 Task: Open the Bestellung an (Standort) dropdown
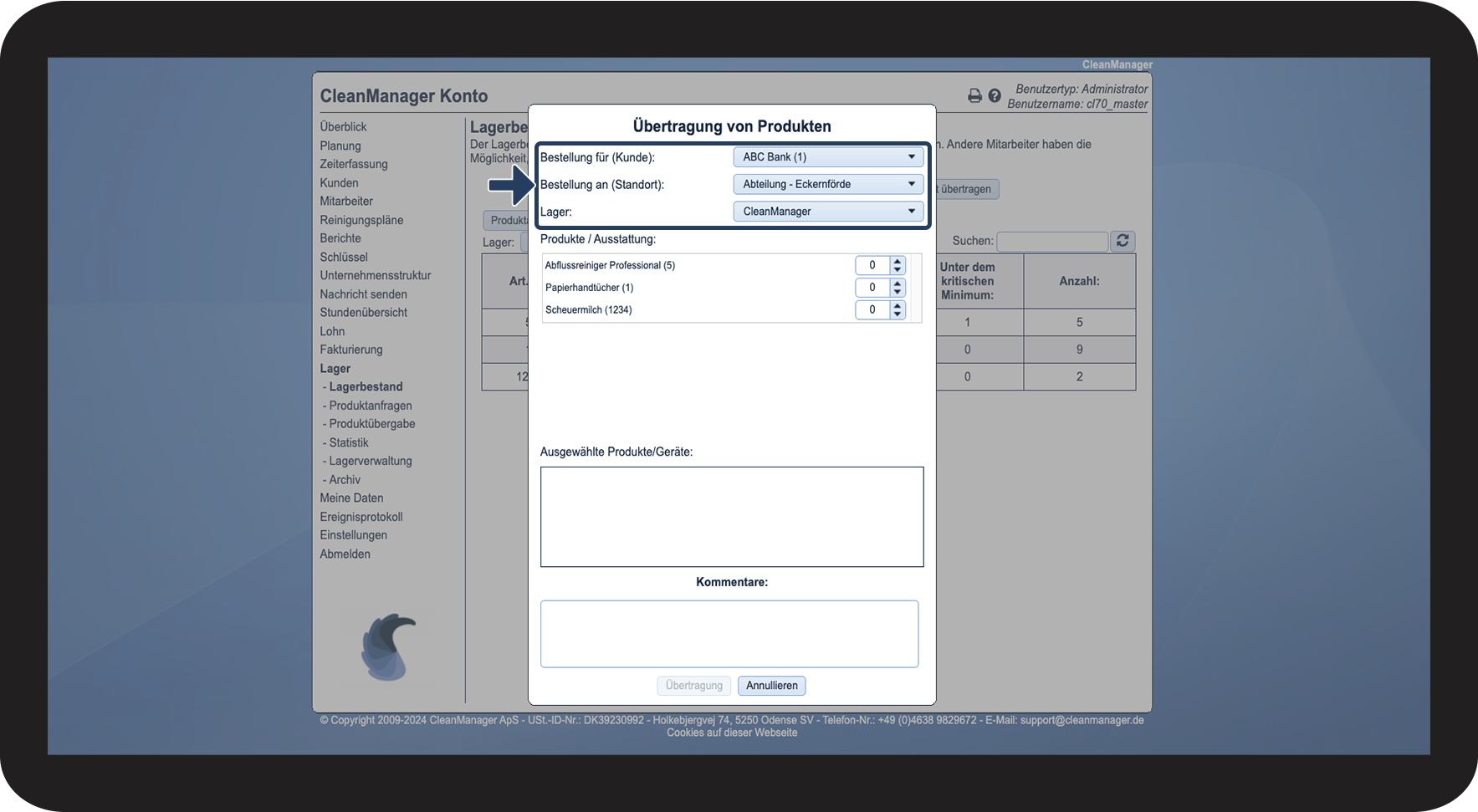click(828, 184)
